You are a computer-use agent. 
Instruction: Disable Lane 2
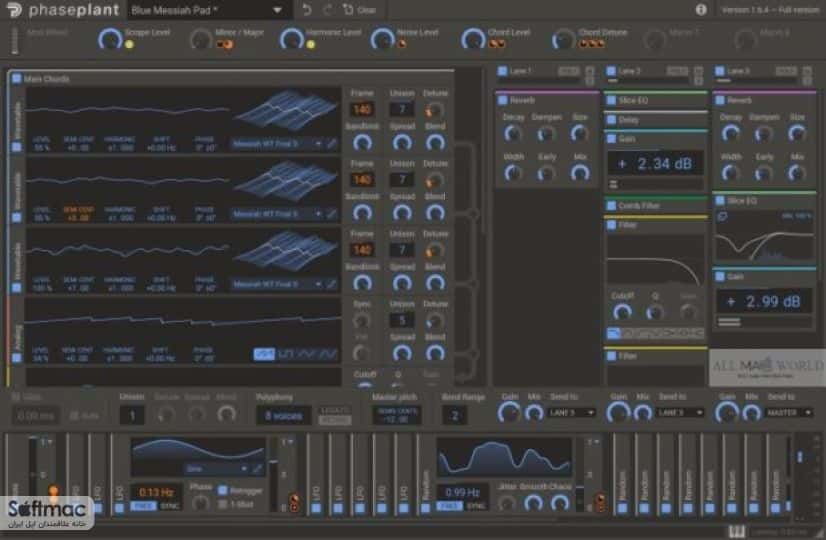point(611,71)
